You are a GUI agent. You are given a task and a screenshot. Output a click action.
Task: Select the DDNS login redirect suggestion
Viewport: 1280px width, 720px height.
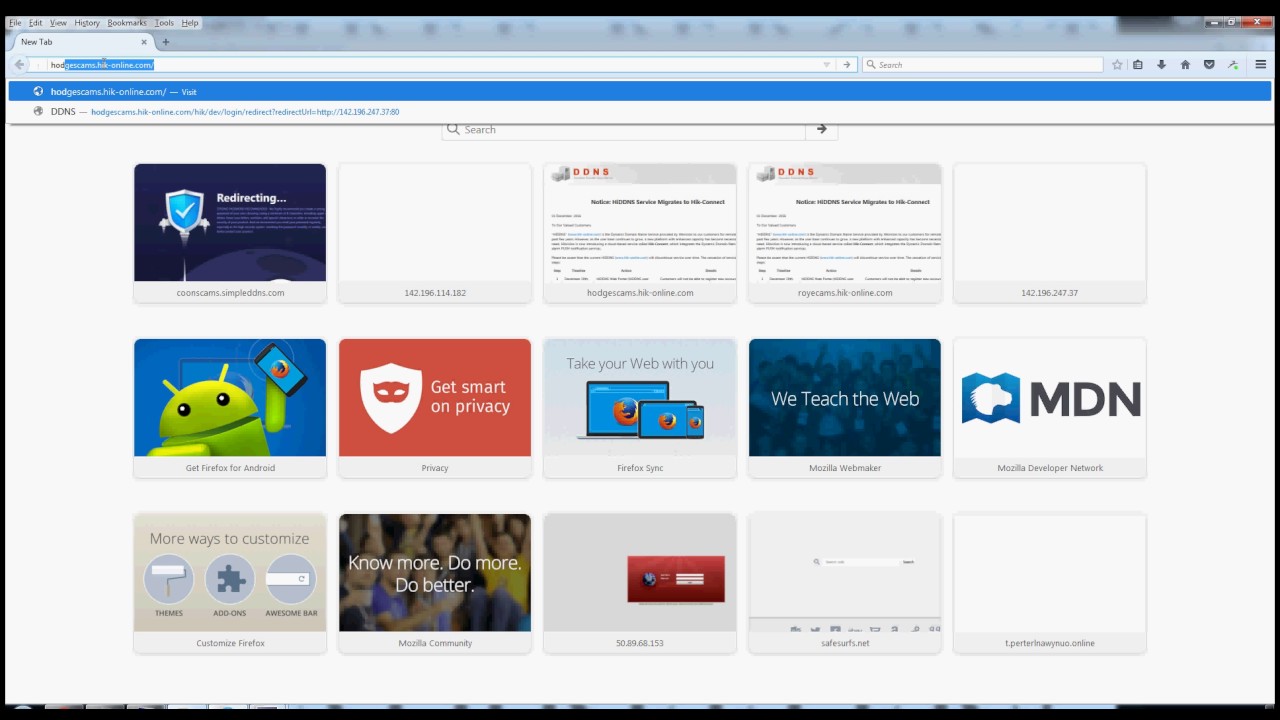(x=640, y=111)
